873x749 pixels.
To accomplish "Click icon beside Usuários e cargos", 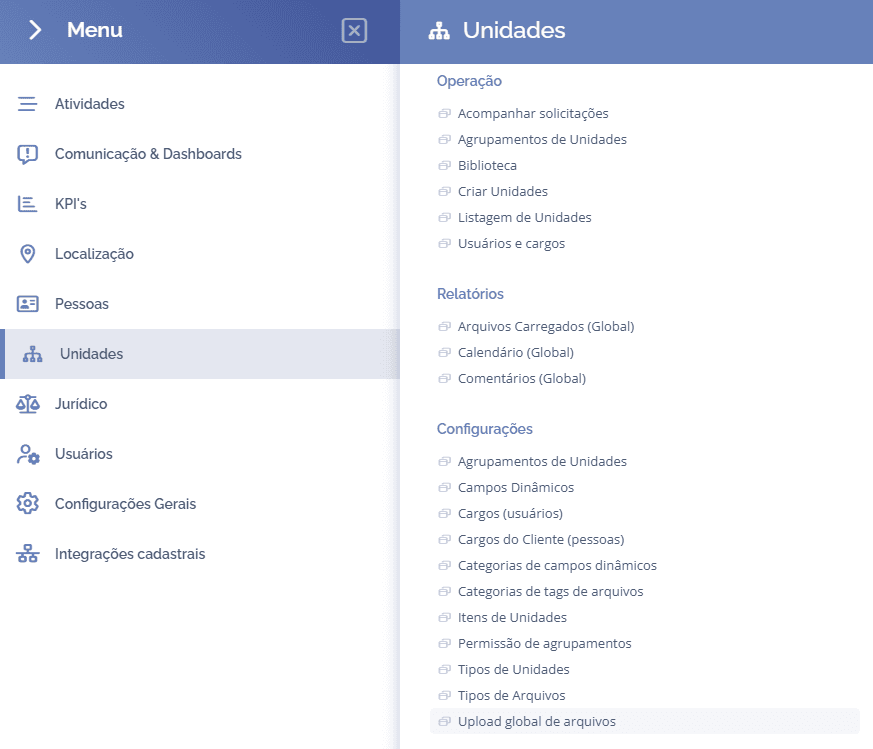I will pyautogui.click(x=444, y=243).
